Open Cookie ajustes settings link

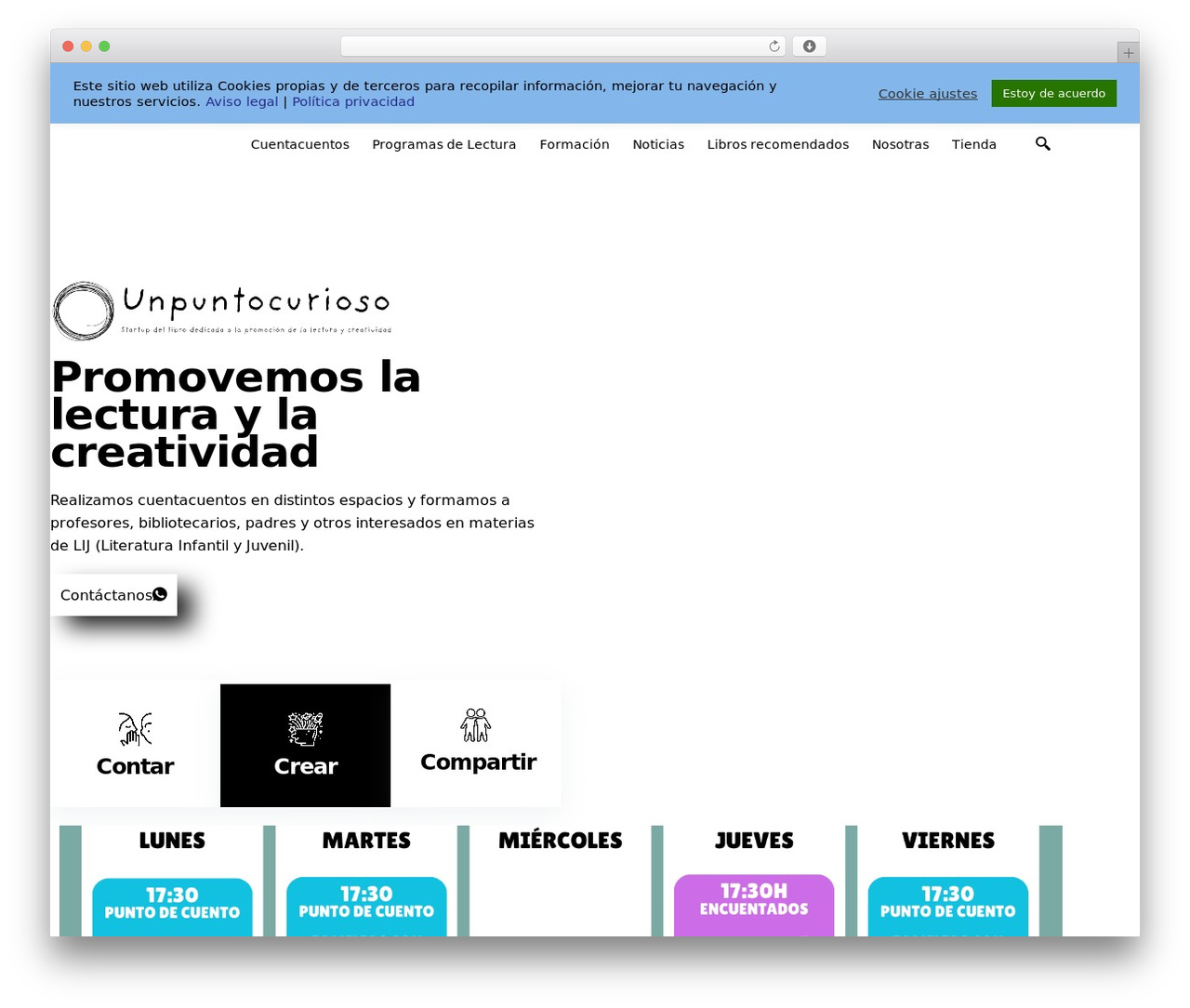click(928, 93)
